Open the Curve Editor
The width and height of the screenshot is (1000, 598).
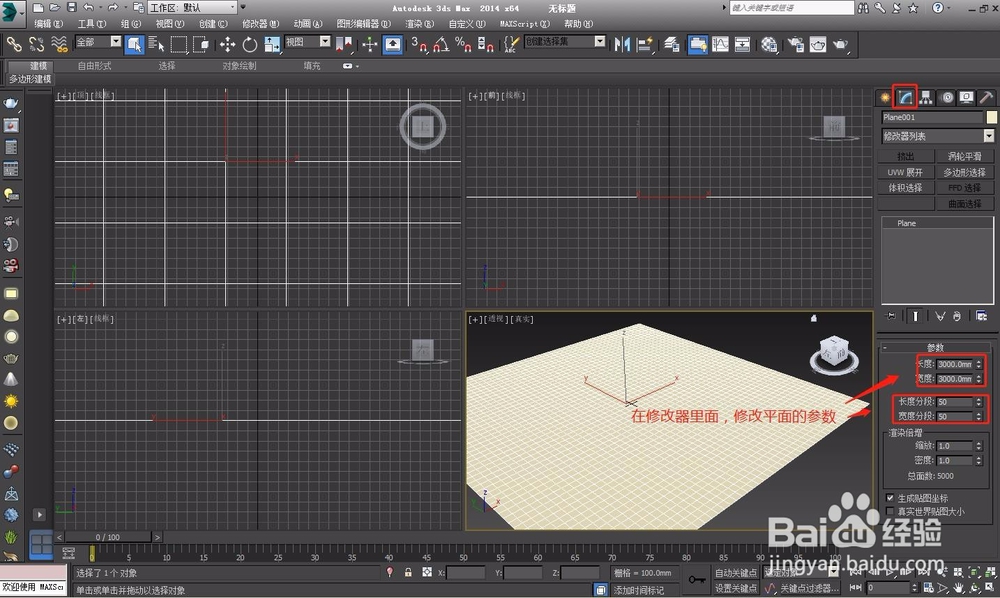720,44
